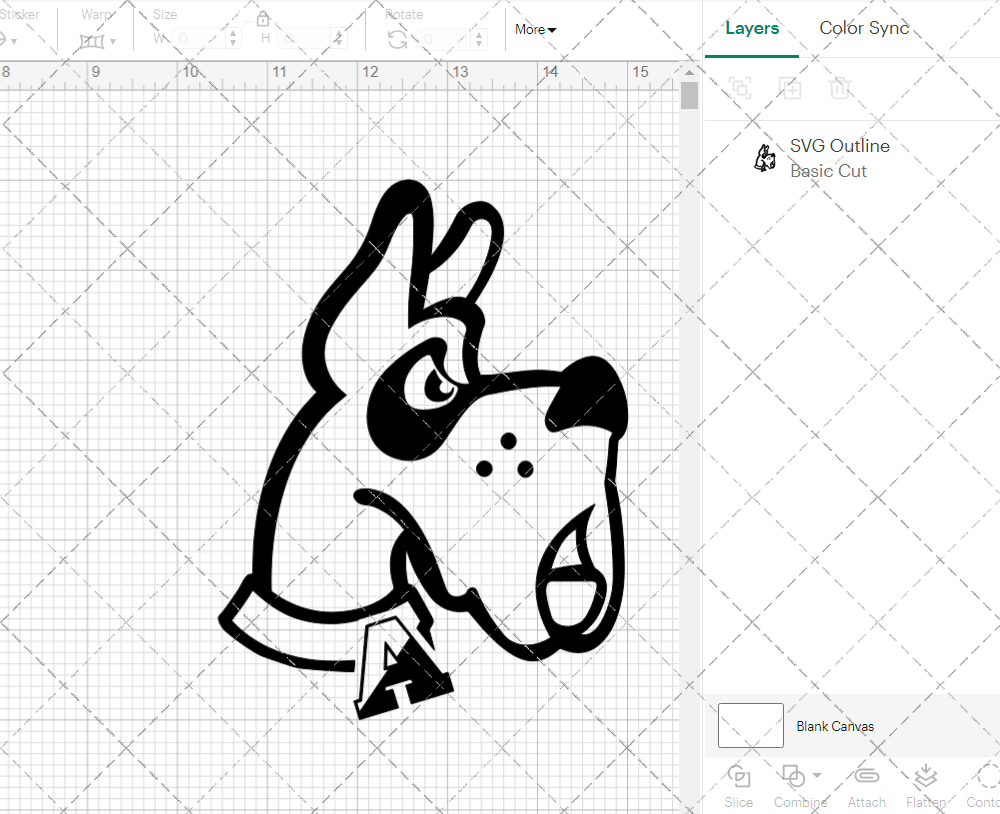
Task: Switch to the Color Sync tab
Action: click(x=863, y=28)
